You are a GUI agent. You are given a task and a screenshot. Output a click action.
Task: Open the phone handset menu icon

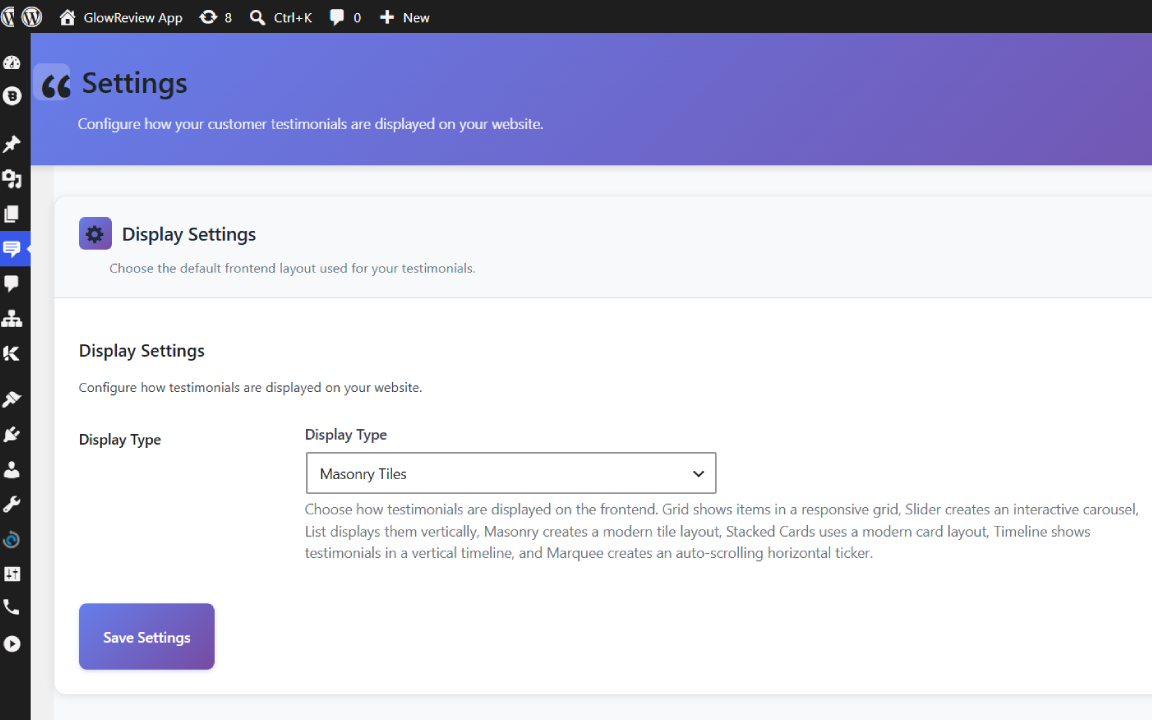pos(12,608)
